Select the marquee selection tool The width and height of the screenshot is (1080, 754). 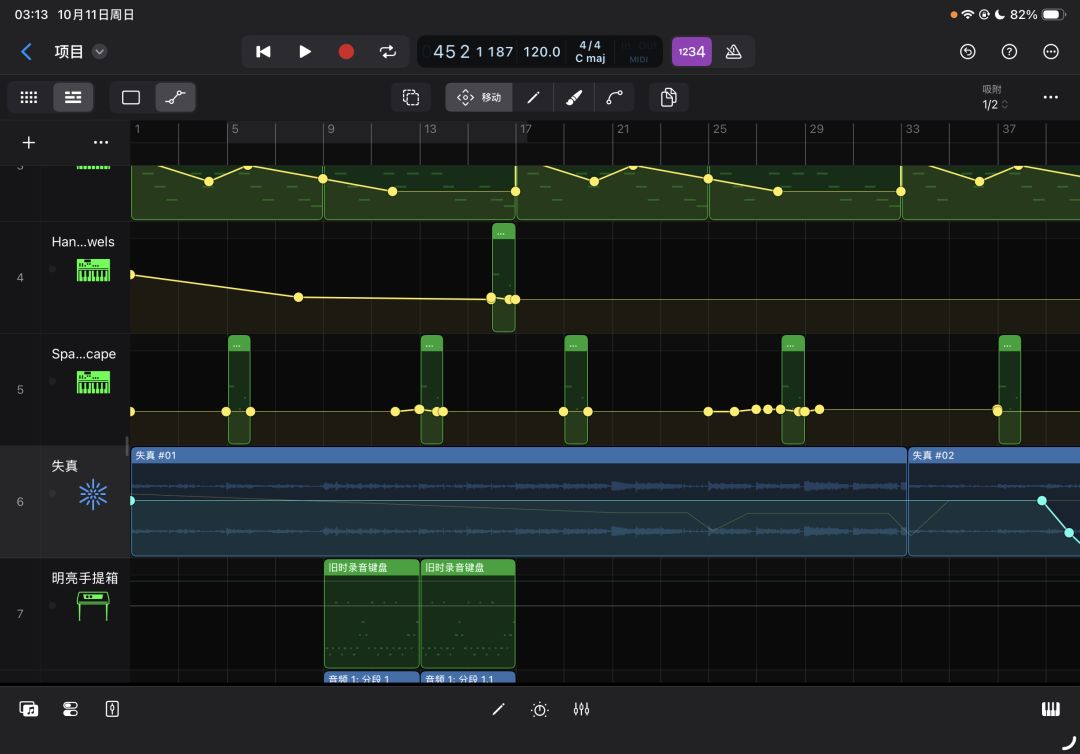tap(411, 97)
